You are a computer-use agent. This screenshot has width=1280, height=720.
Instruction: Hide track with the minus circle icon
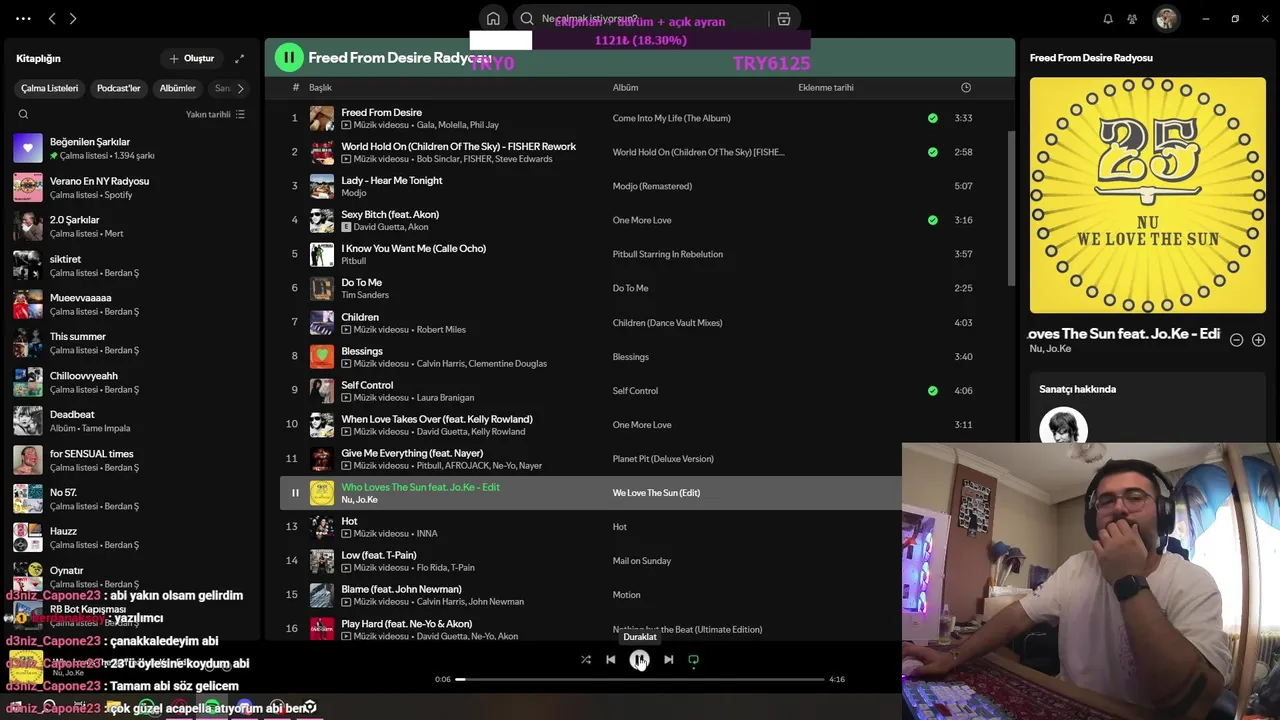[1236, 340]
